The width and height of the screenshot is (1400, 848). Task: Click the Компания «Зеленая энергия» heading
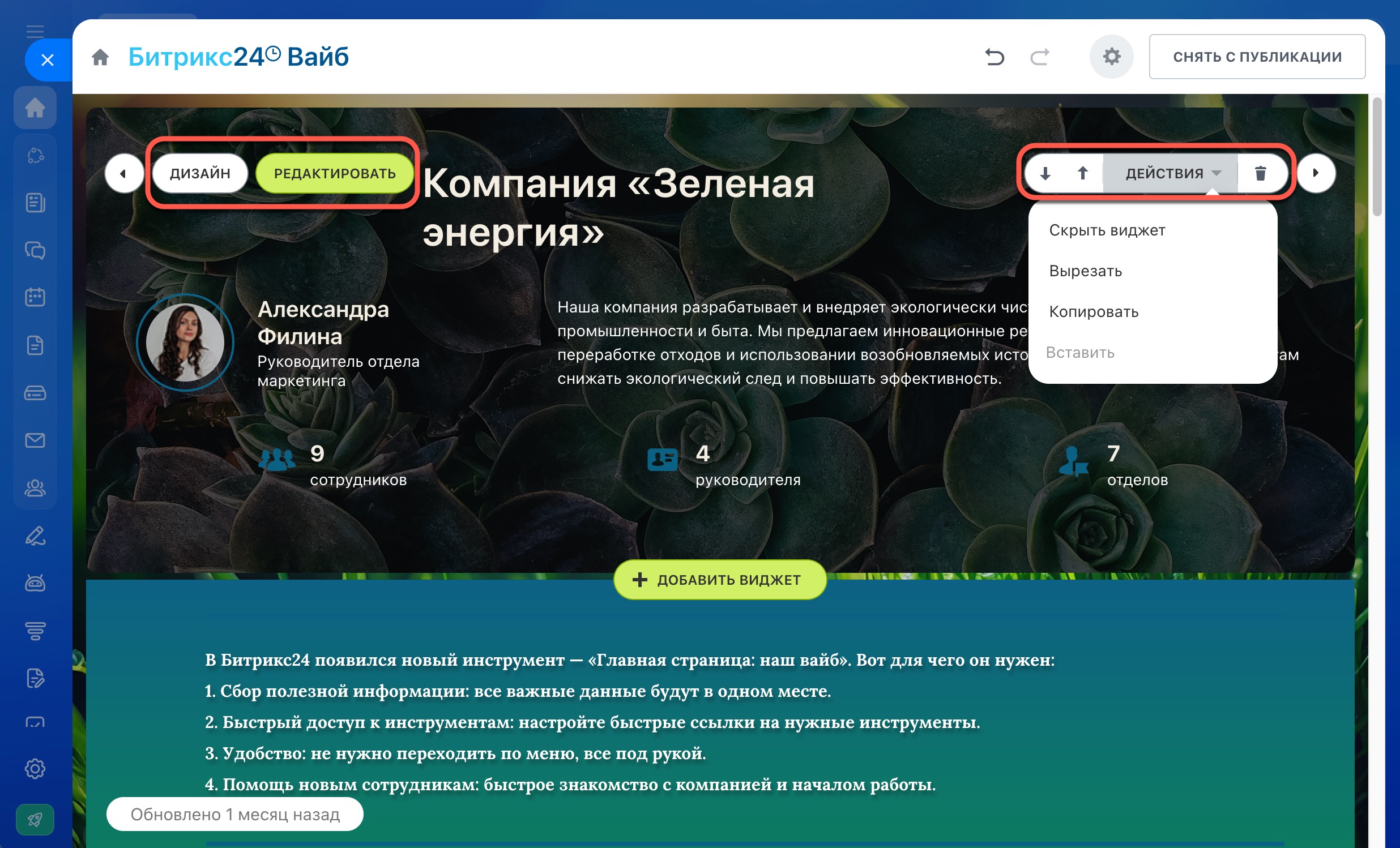[x=619, y=208]
